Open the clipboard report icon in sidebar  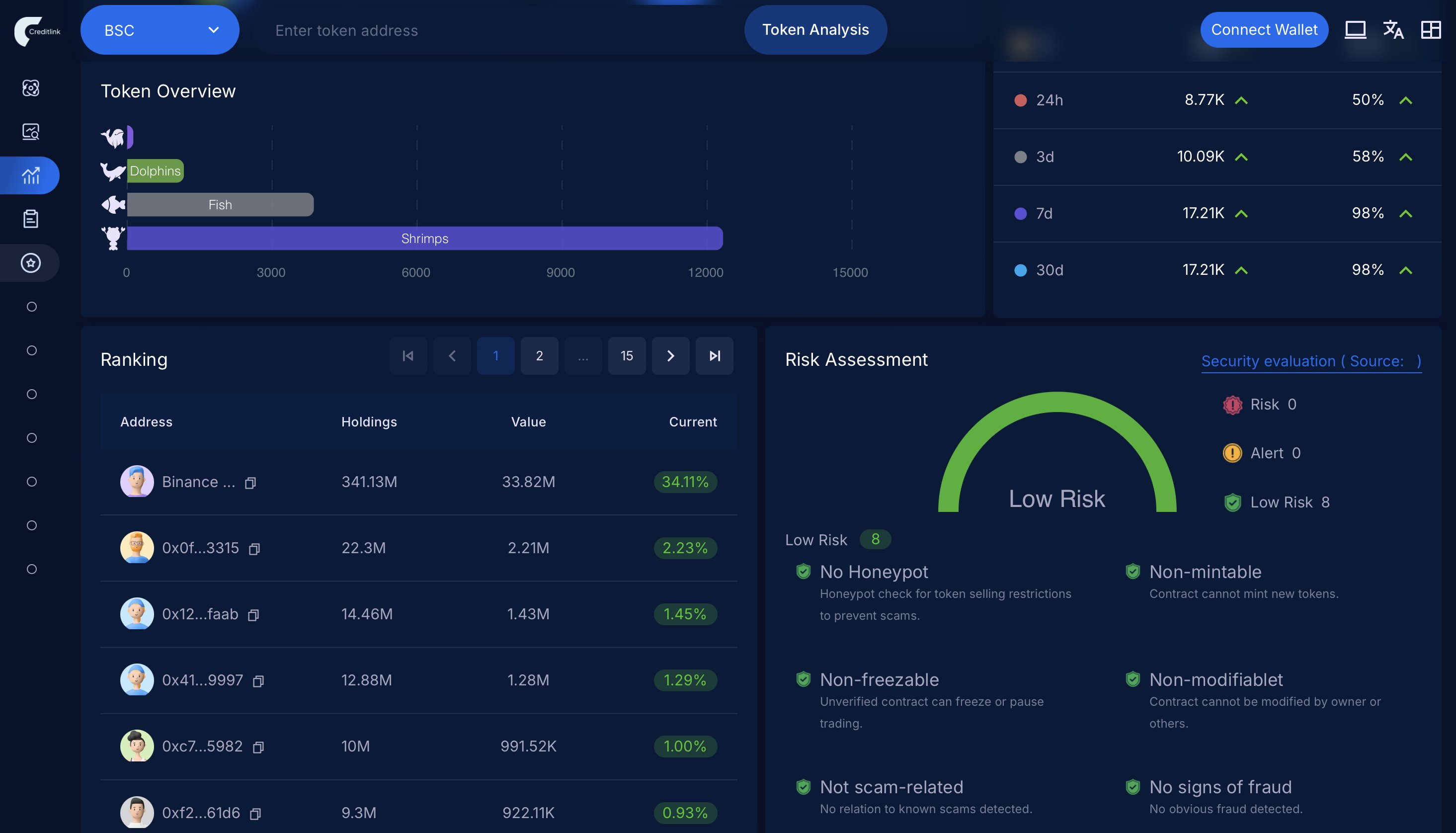[x=31, y=218]
